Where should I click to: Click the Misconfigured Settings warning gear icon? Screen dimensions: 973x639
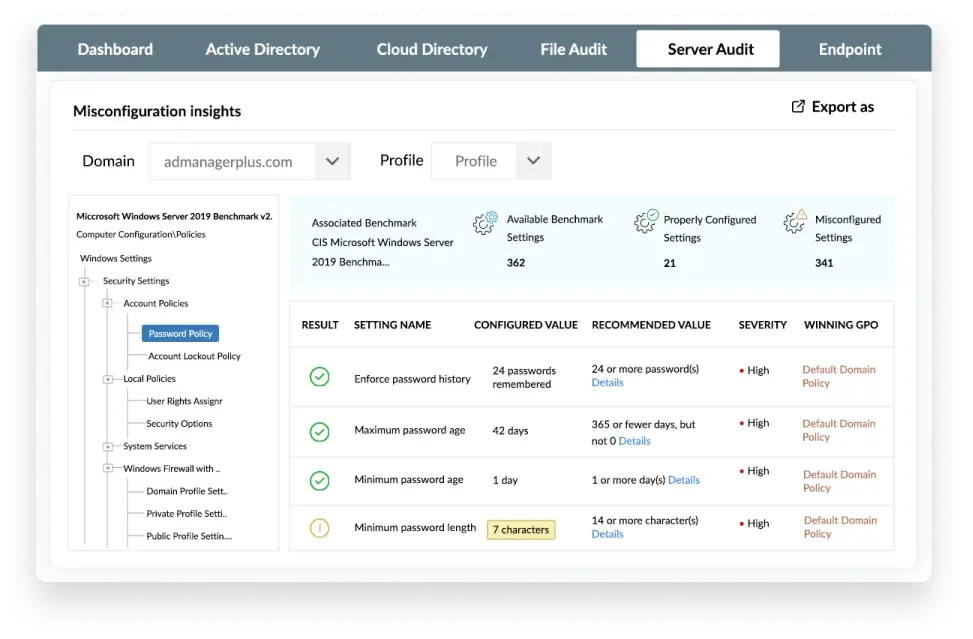click(x=795, y=221)
